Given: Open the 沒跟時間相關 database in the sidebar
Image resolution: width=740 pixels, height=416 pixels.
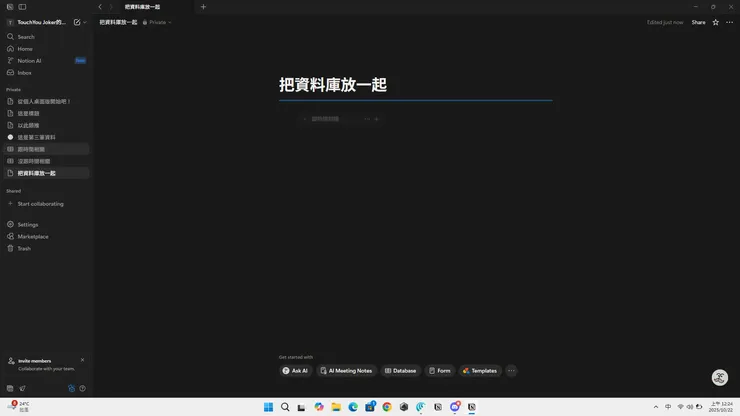Looking at the screenshot, I should 46,161.
